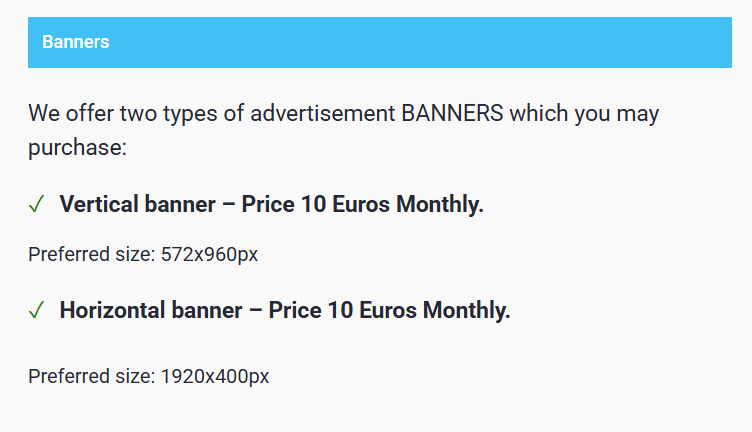Select the Banners header title text
Viewport: 752px width, 432px height.
point(76,42)
